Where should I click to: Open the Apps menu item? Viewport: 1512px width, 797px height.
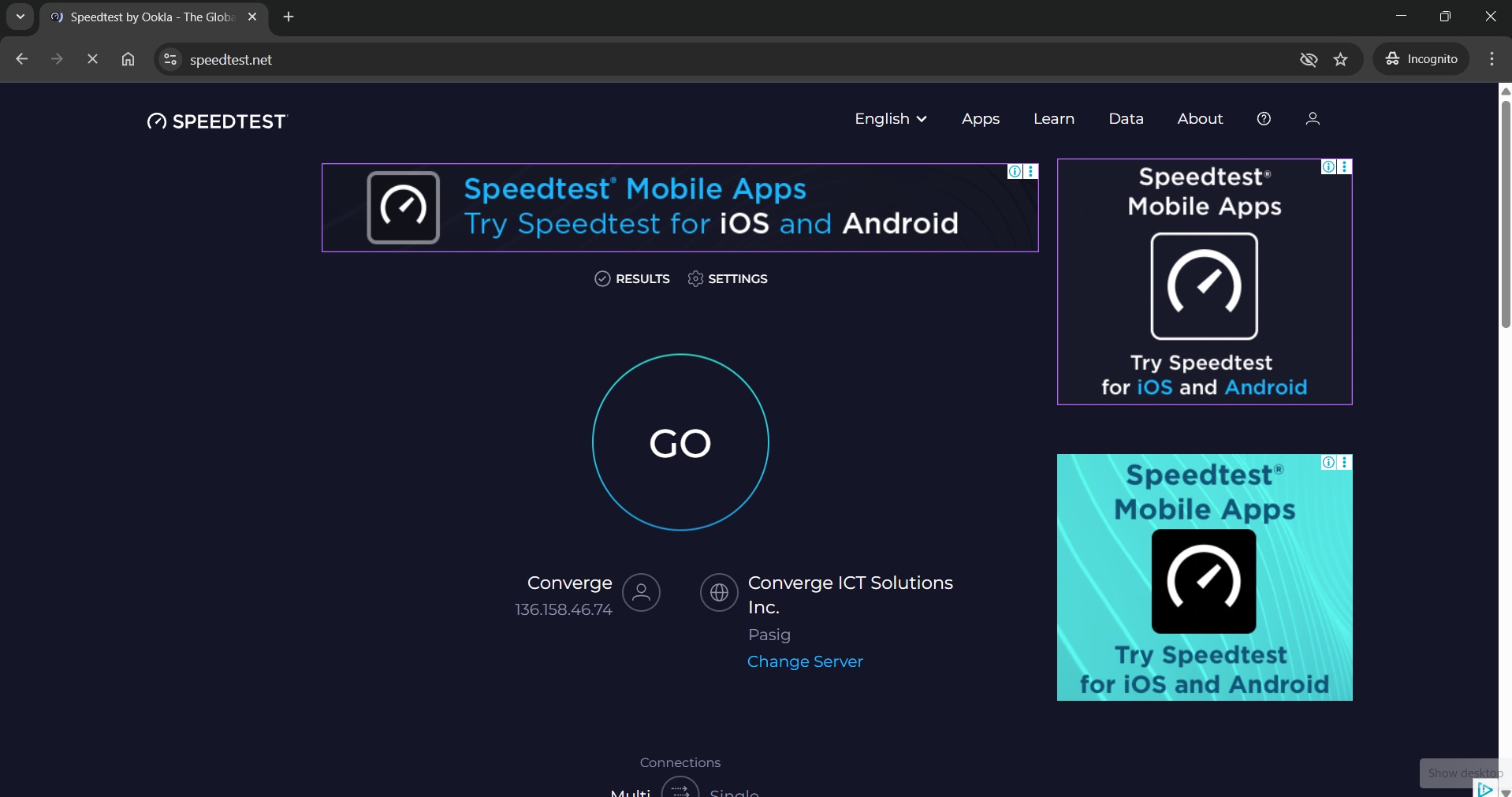980,119
